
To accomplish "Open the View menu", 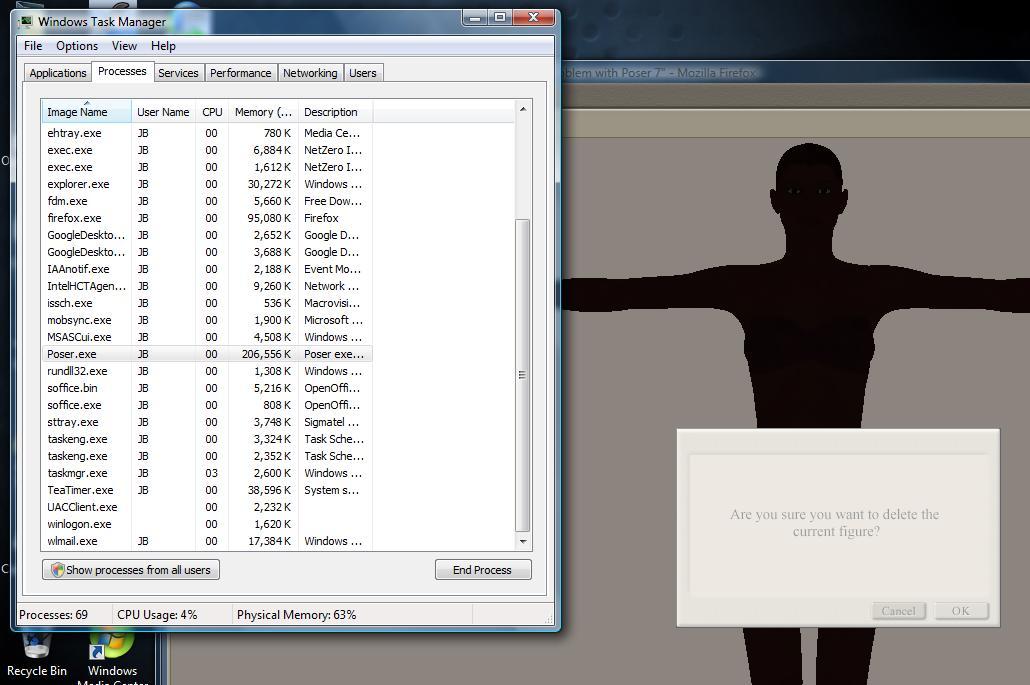I will point(124,46).
